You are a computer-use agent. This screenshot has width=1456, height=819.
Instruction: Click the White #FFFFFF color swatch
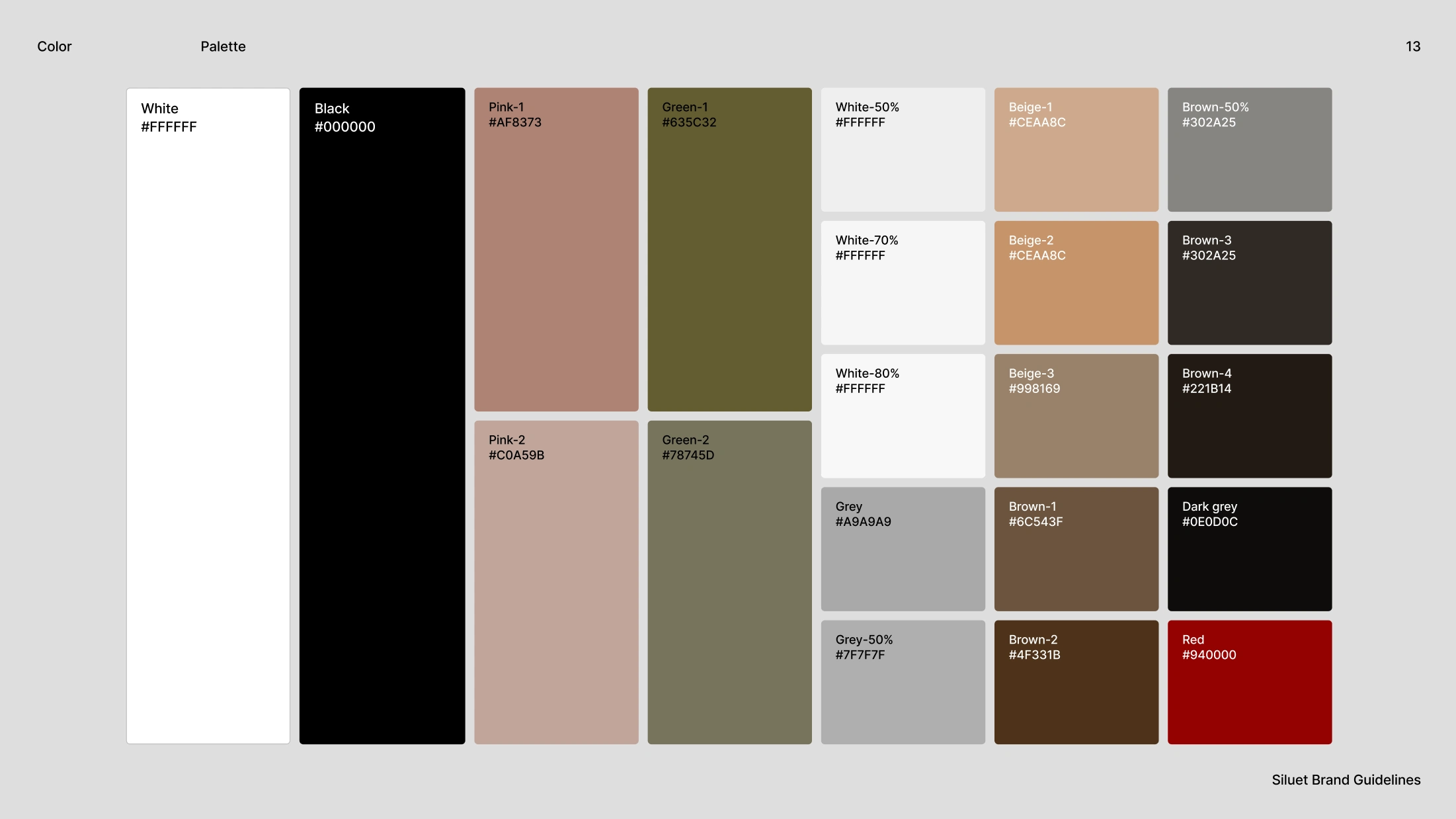click(208, 415)
